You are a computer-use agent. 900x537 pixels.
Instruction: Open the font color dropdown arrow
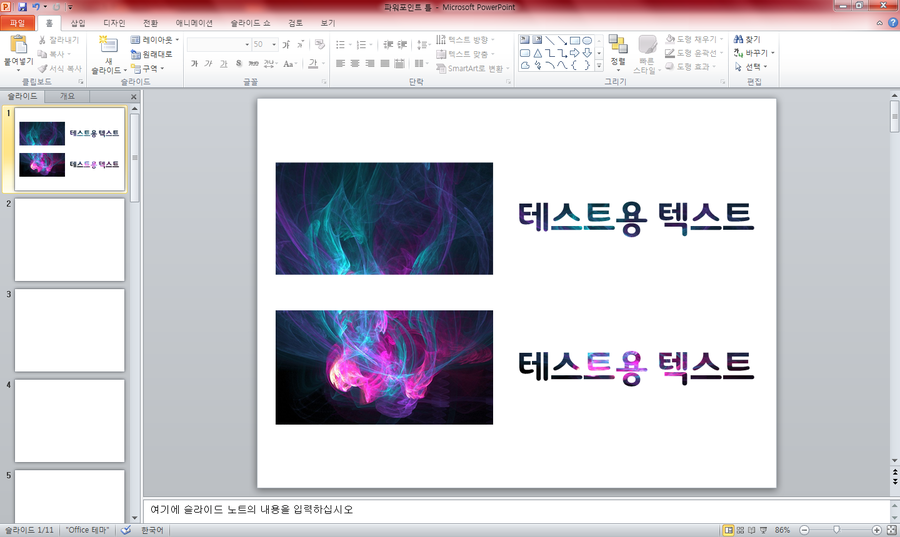point(324,64)
